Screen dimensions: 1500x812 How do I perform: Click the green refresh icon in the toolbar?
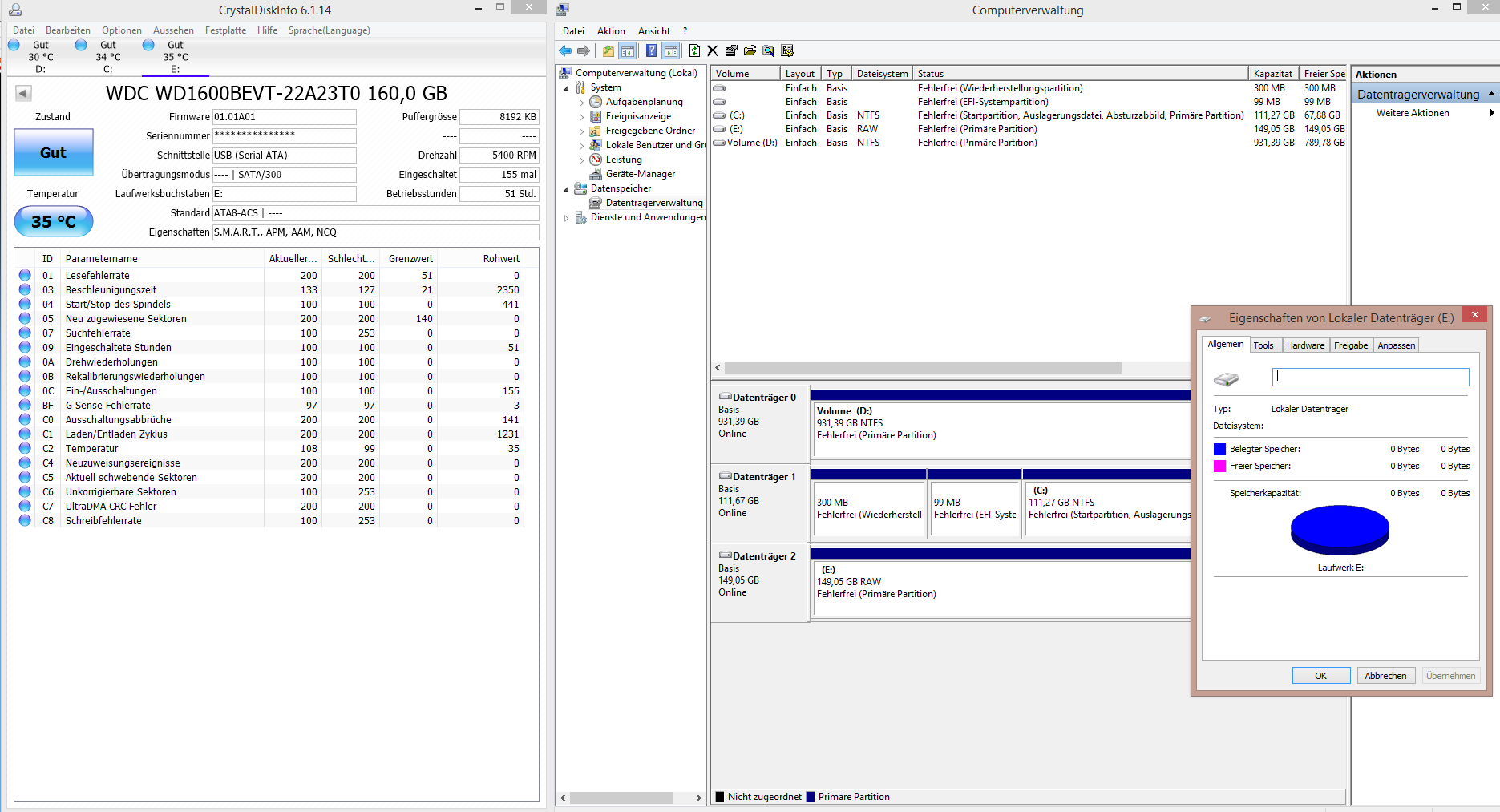pos(694,51)
